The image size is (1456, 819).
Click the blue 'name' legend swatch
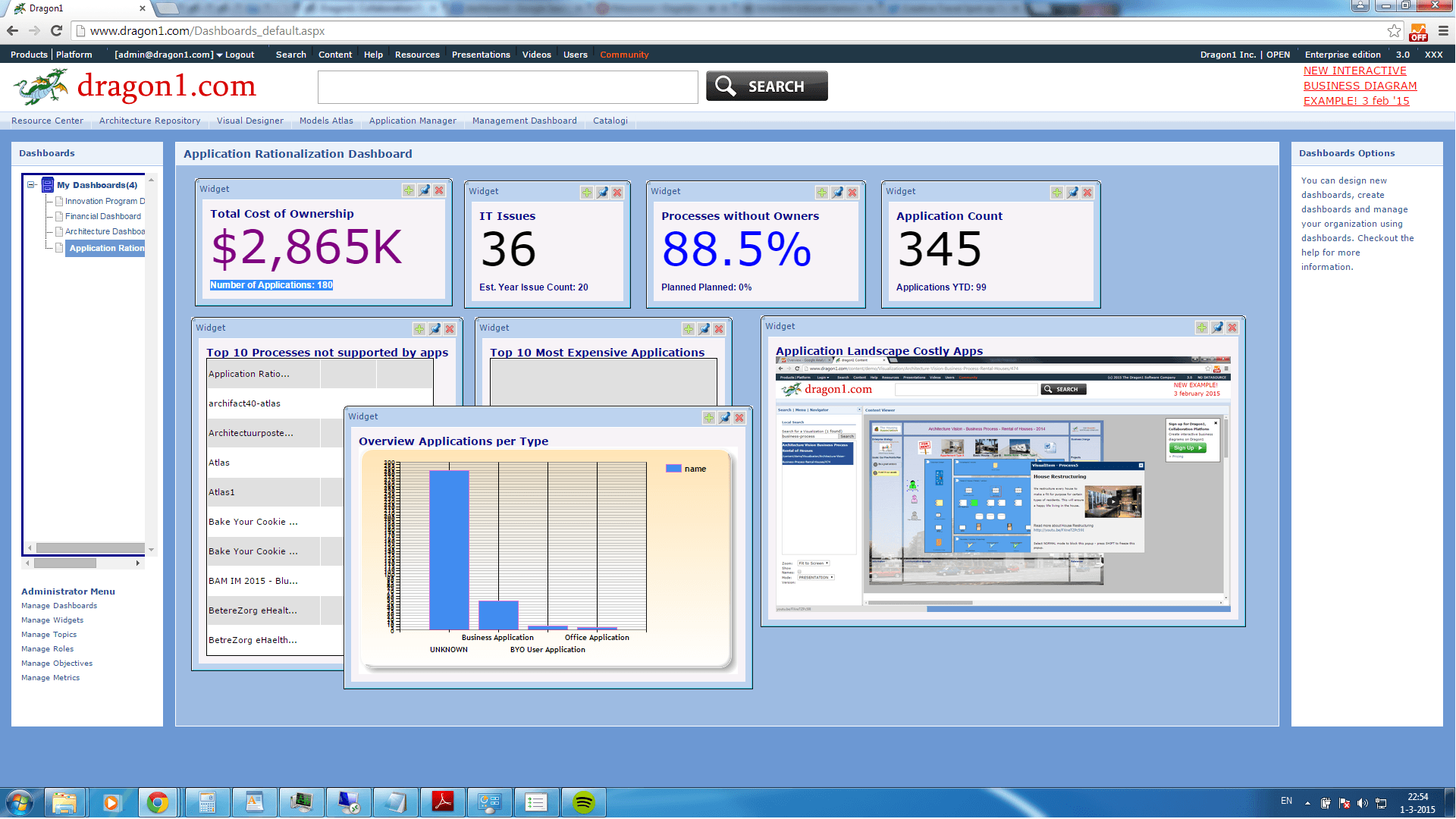(673, 469)
